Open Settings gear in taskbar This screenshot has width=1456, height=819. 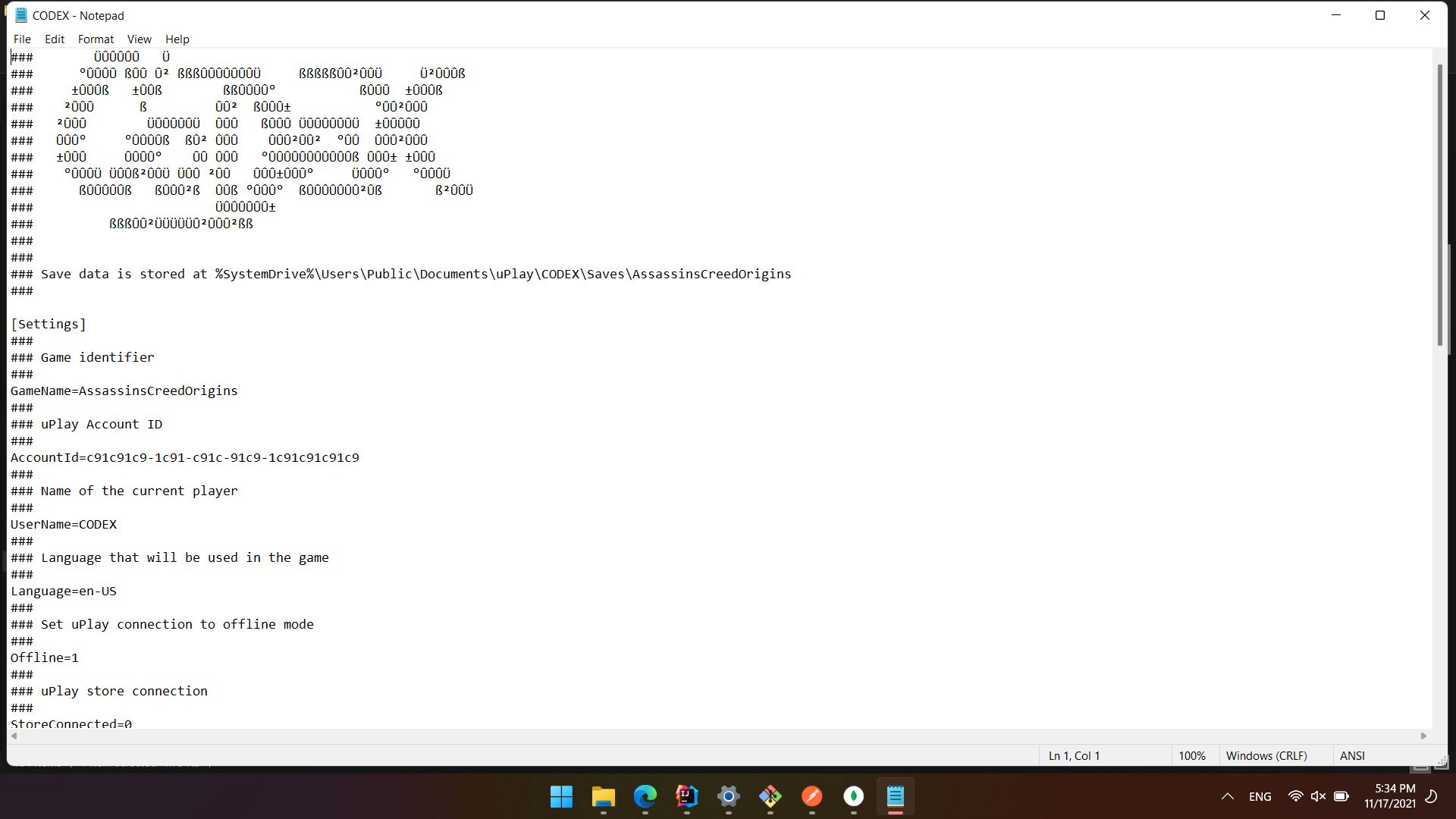[728, 796]
